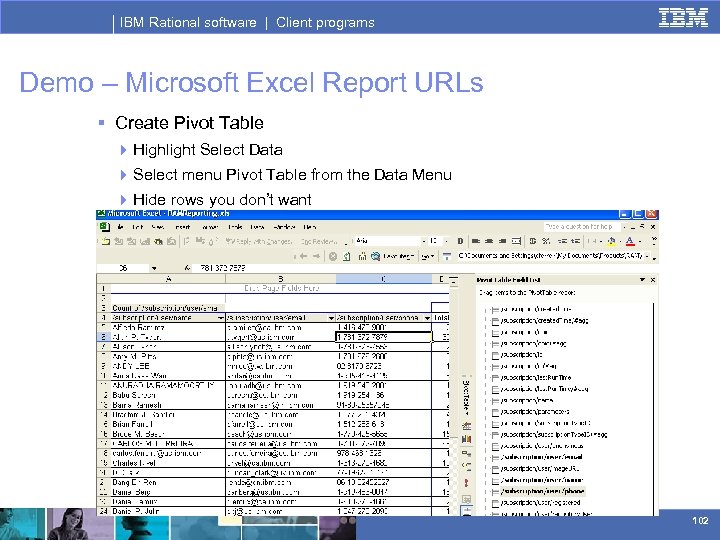Image resolution: width=720 pixels, height=540 pixels.
Task: Click the Brian Farrell name cell
Action: point(168,424)
